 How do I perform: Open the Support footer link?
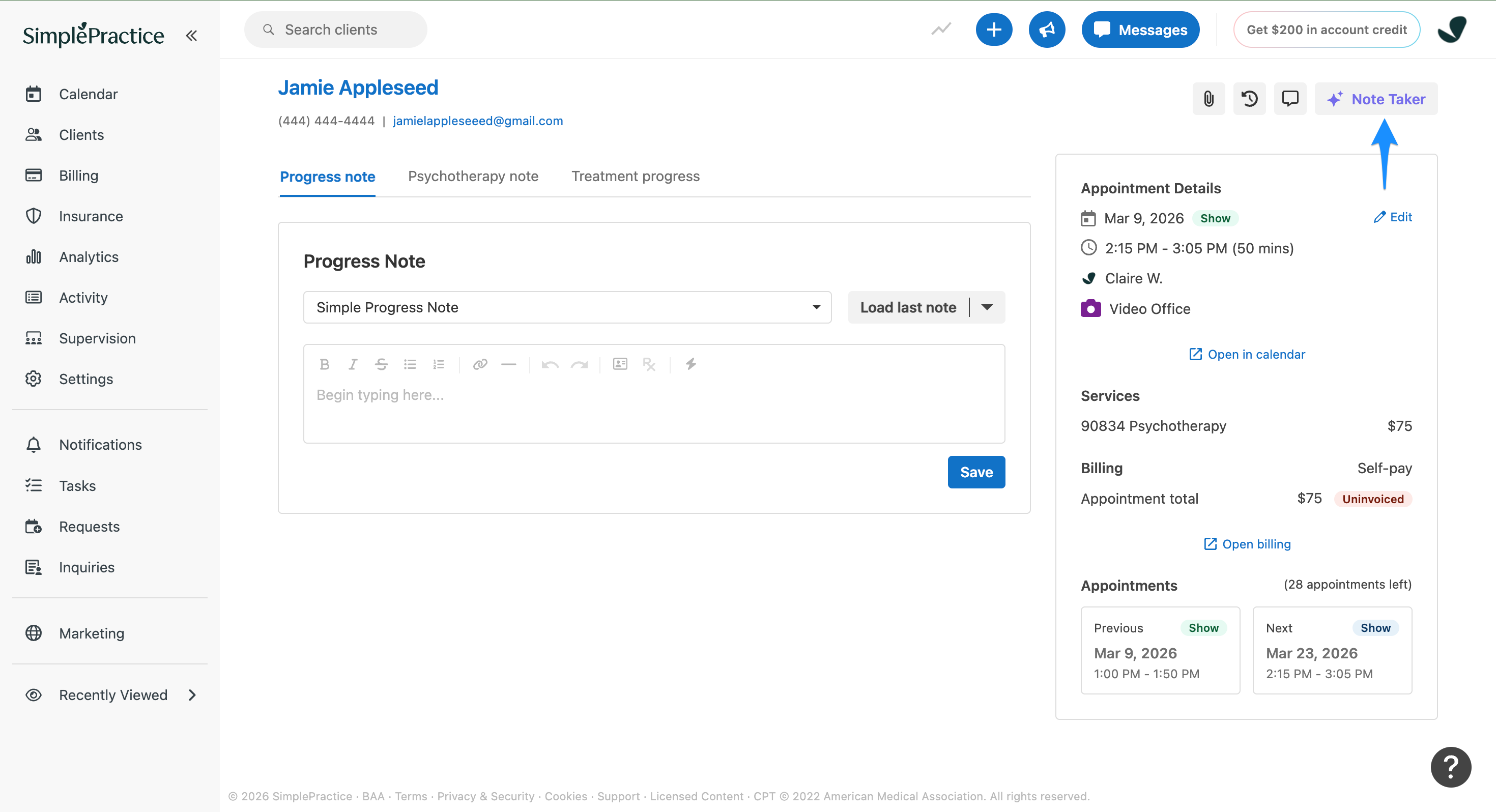coord(618,796)
